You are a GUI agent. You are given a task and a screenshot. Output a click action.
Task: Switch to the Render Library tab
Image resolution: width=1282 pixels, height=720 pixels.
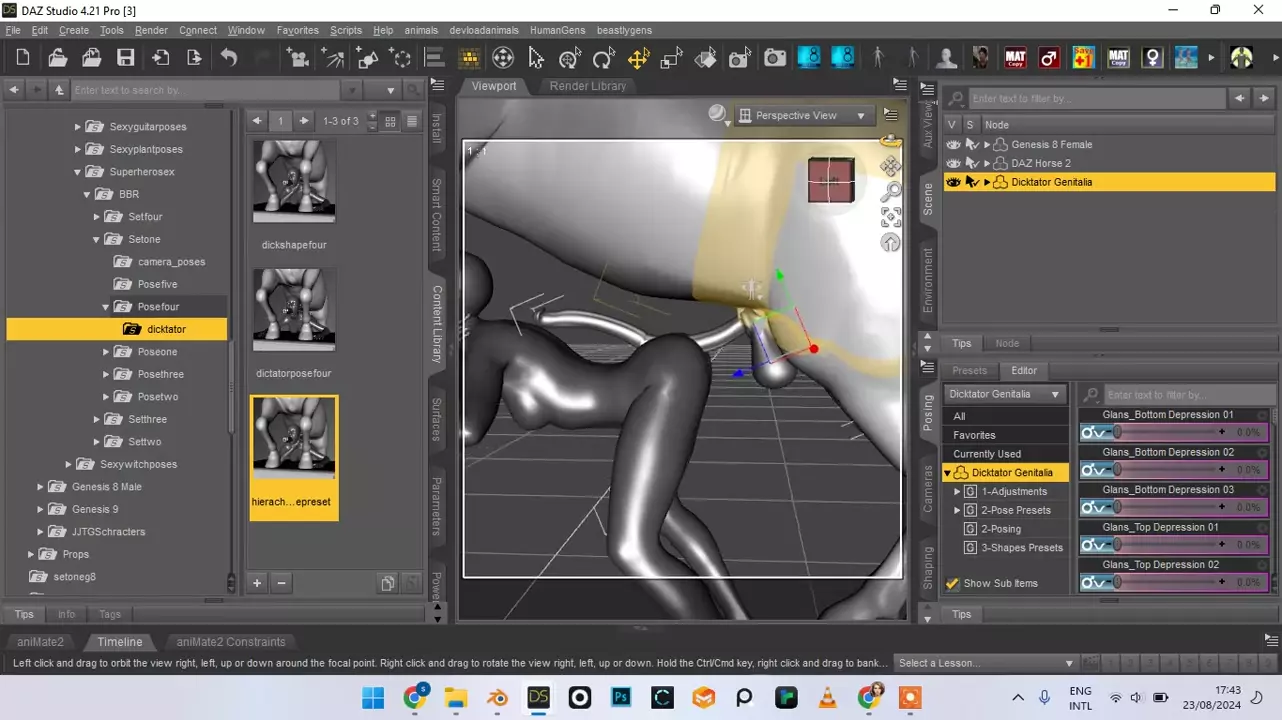[587, 86]
